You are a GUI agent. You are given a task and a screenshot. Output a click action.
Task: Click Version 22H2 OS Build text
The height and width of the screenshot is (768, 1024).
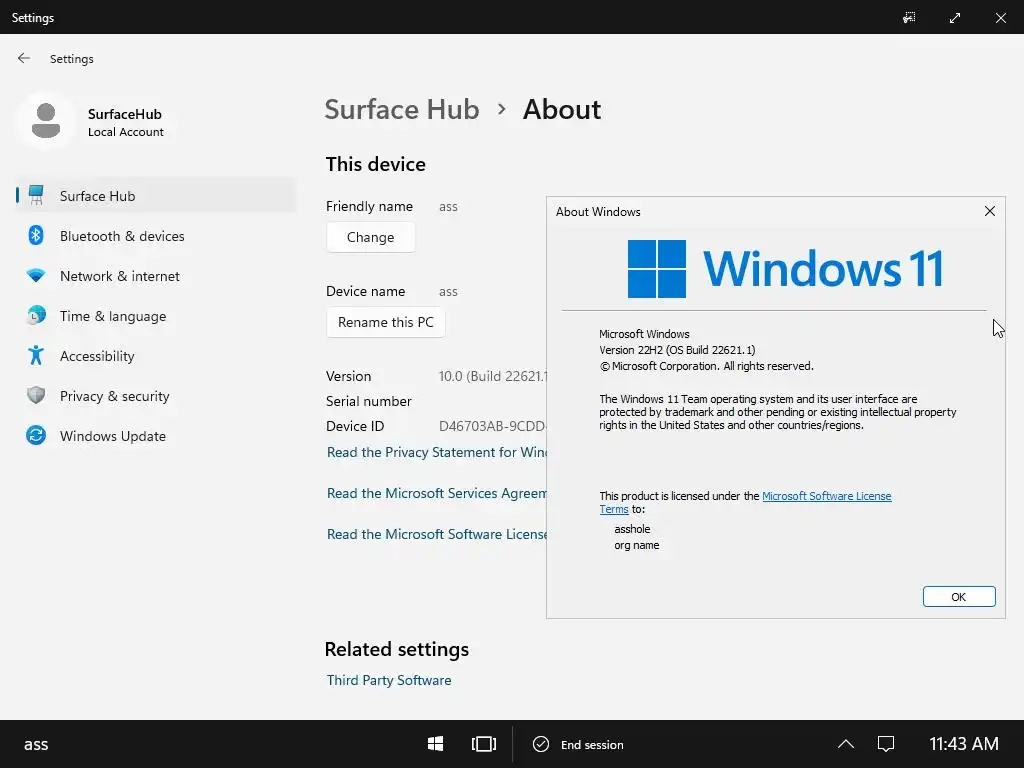point(677,350)
